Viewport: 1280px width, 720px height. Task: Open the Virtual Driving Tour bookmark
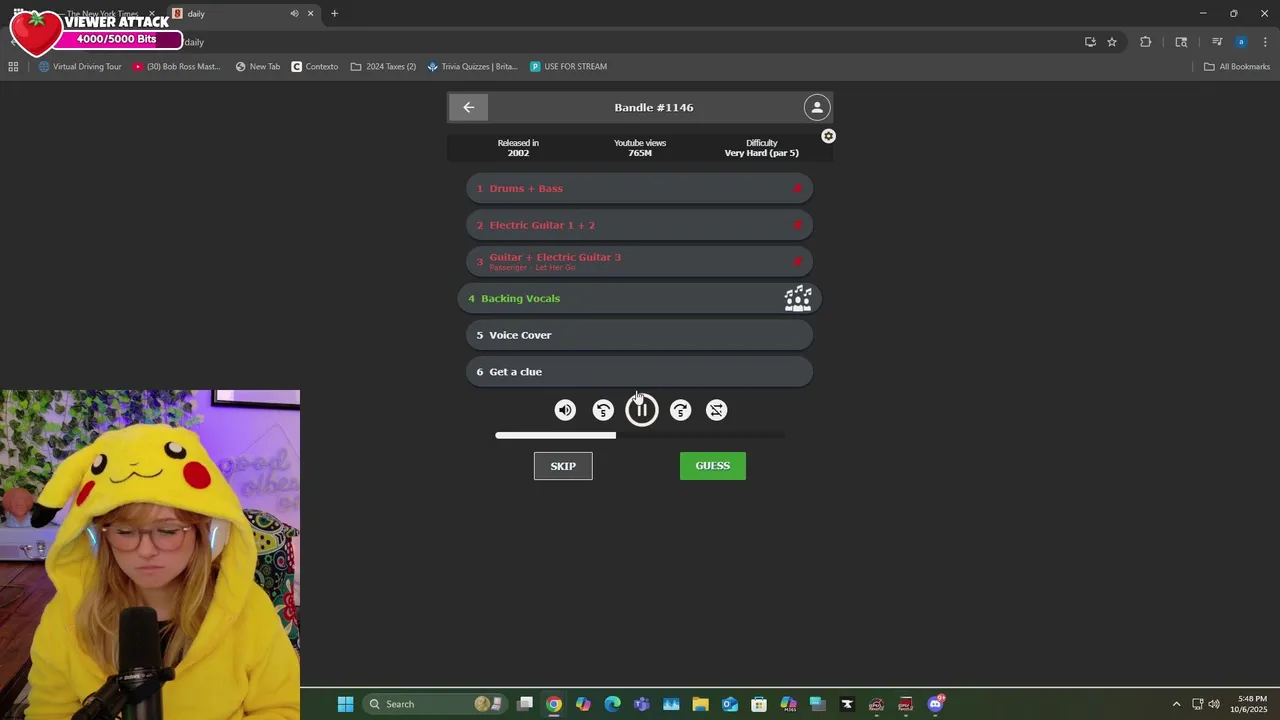click(x=80, y=67)
